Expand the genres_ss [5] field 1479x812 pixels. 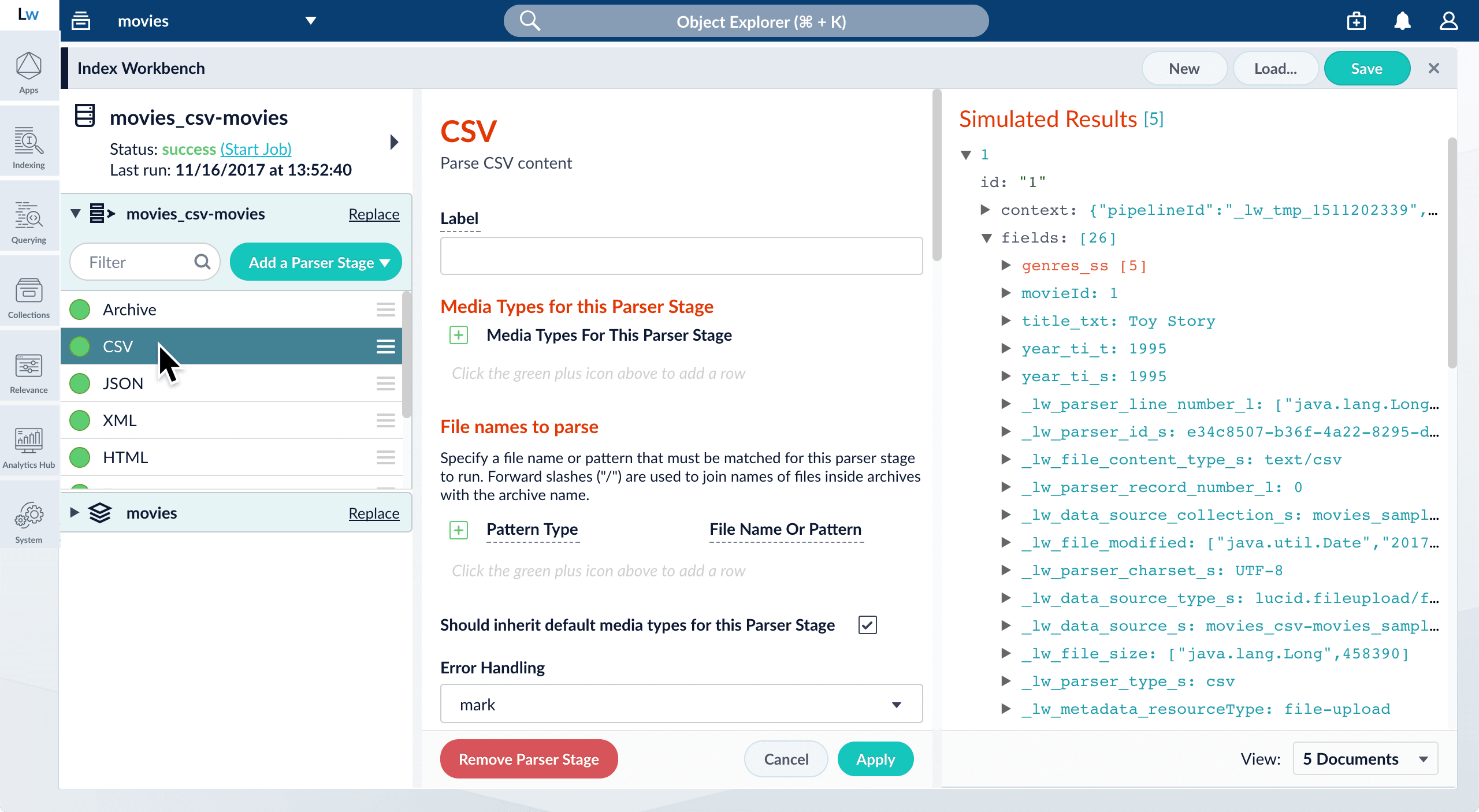(x=1006, y=265)
